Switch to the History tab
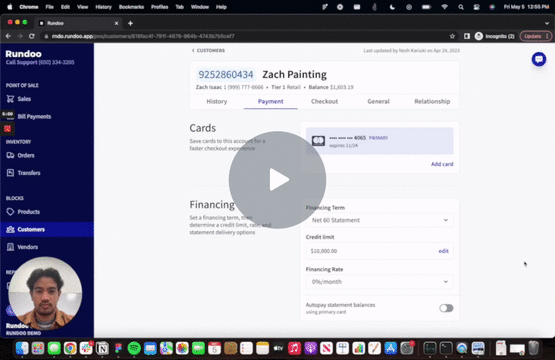The height and width of the screenshot is (360, 555). click(217, 101)
